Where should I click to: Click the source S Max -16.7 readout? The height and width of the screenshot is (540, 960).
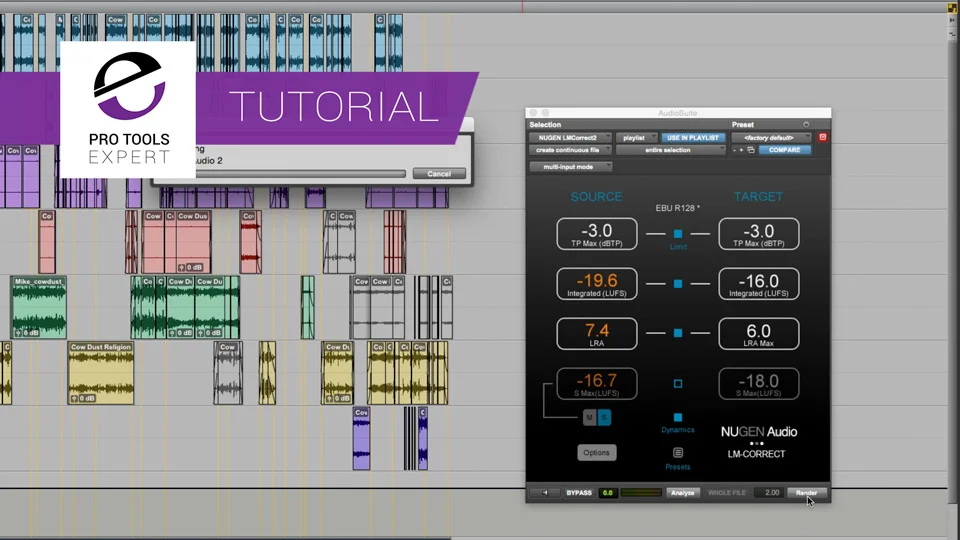596,384
